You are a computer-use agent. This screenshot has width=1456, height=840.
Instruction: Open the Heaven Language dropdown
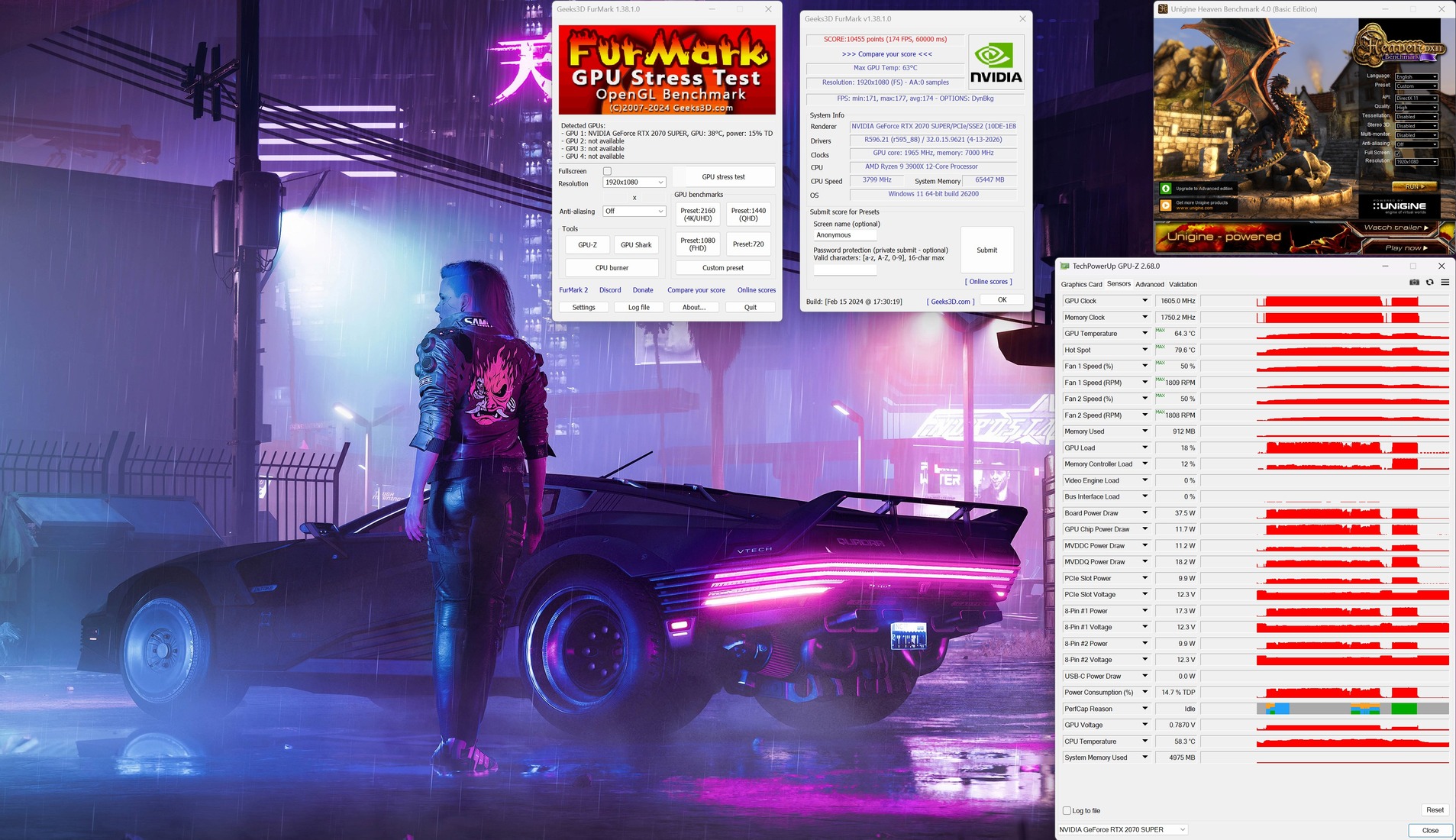[x=1416, y=76]
